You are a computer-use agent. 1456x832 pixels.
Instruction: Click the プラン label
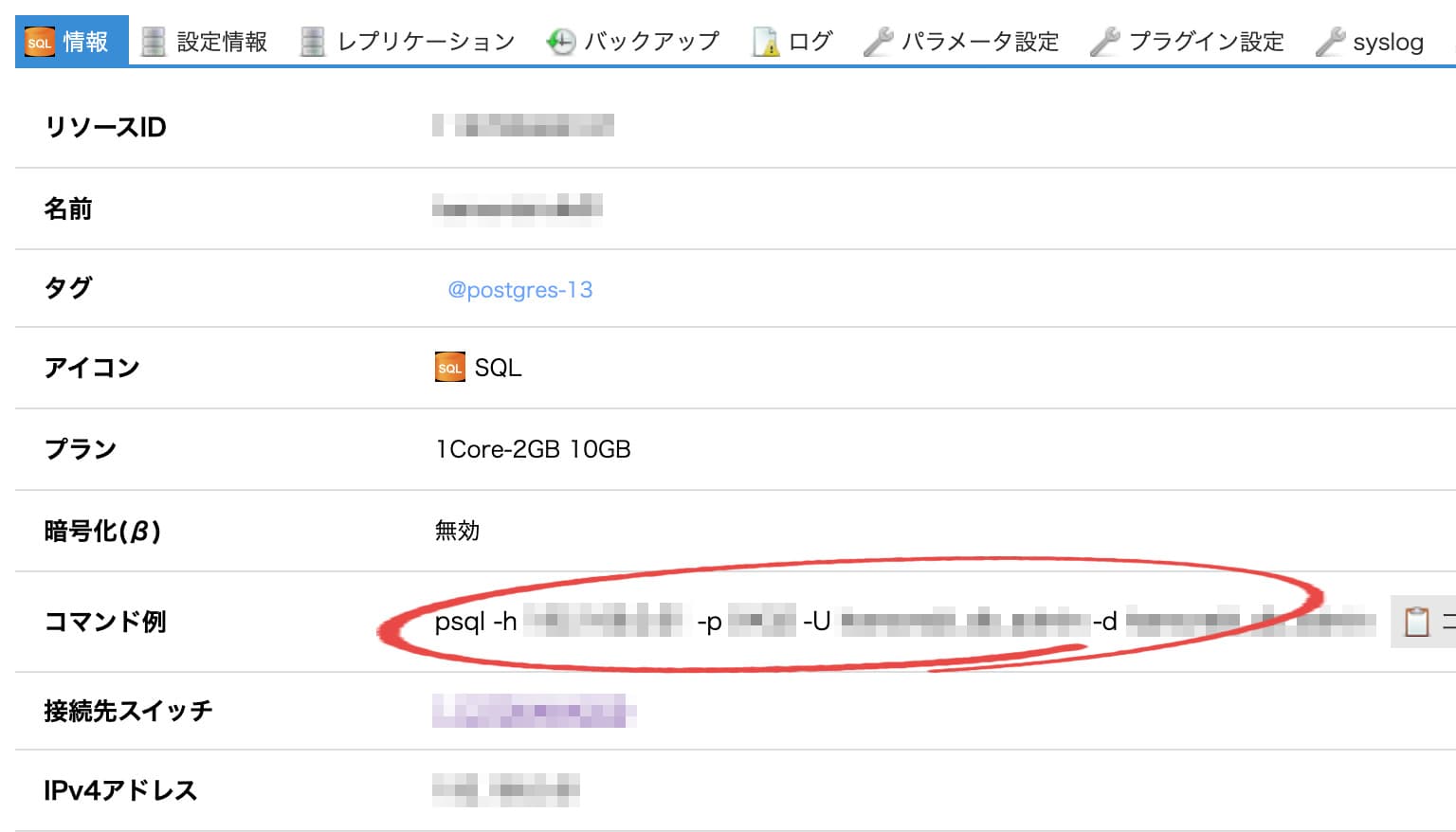[x=81, y=449]
